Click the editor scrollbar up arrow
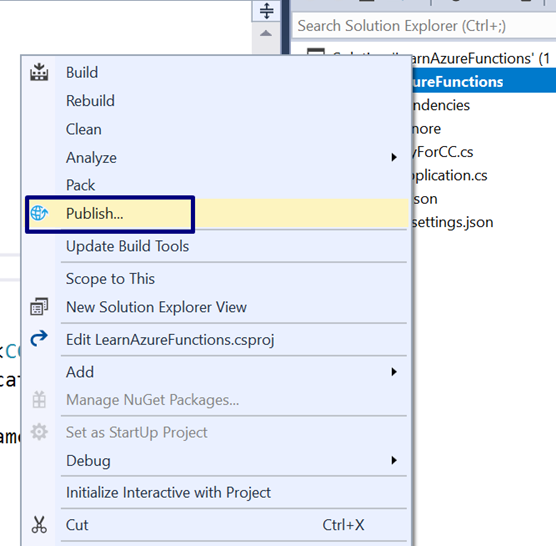This screenshot has height=546, width=556. (266, 34)
